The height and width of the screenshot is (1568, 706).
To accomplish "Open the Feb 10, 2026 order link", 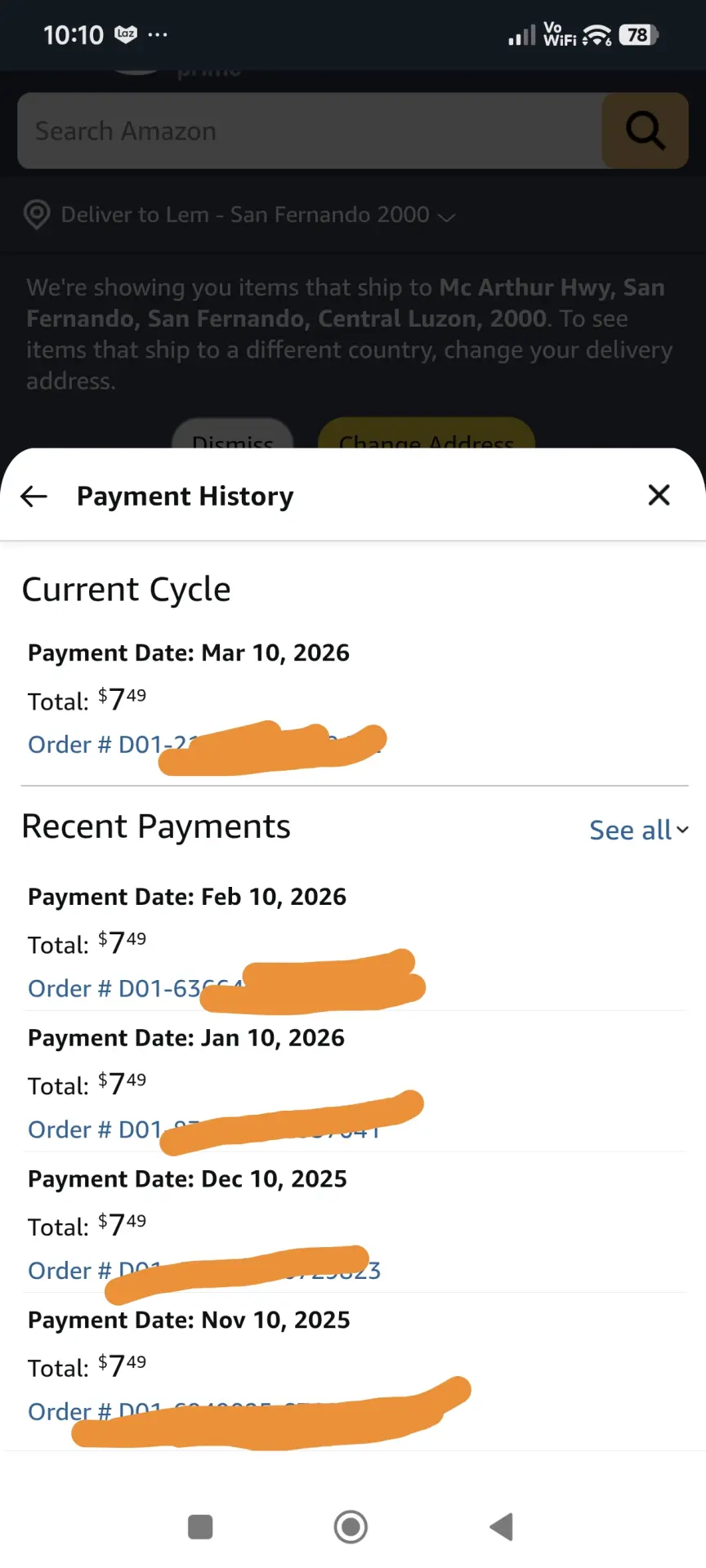I will coord(225,988).
